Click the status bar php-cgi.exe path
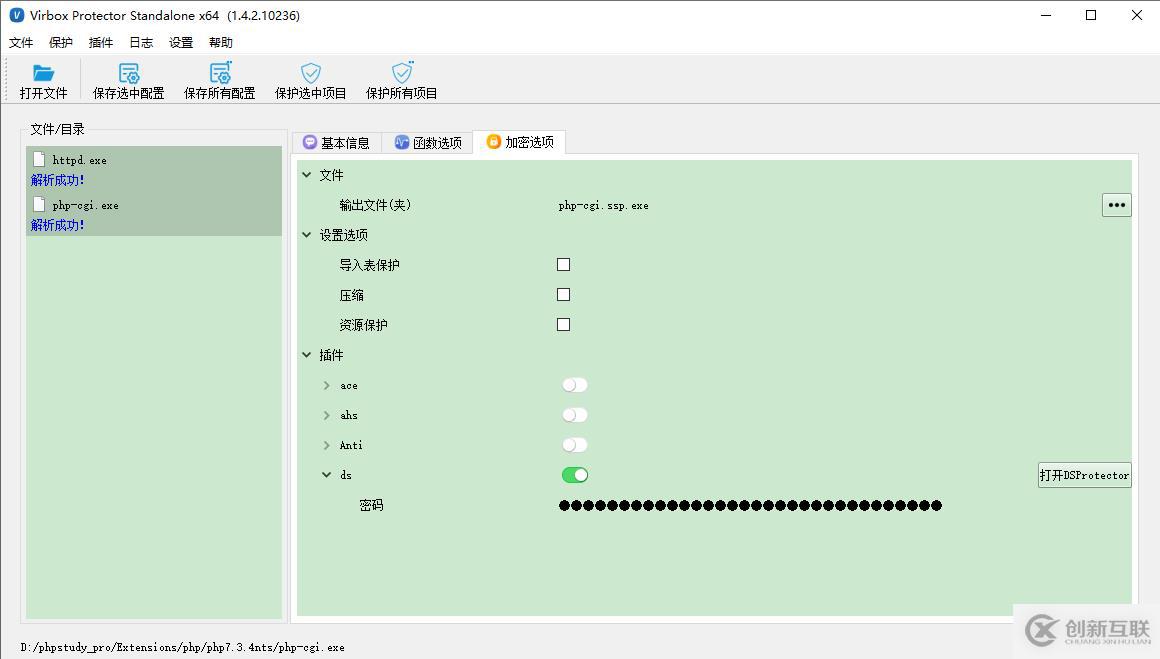Viewport: 1160px width, 659px height. [x=182, y=647]
